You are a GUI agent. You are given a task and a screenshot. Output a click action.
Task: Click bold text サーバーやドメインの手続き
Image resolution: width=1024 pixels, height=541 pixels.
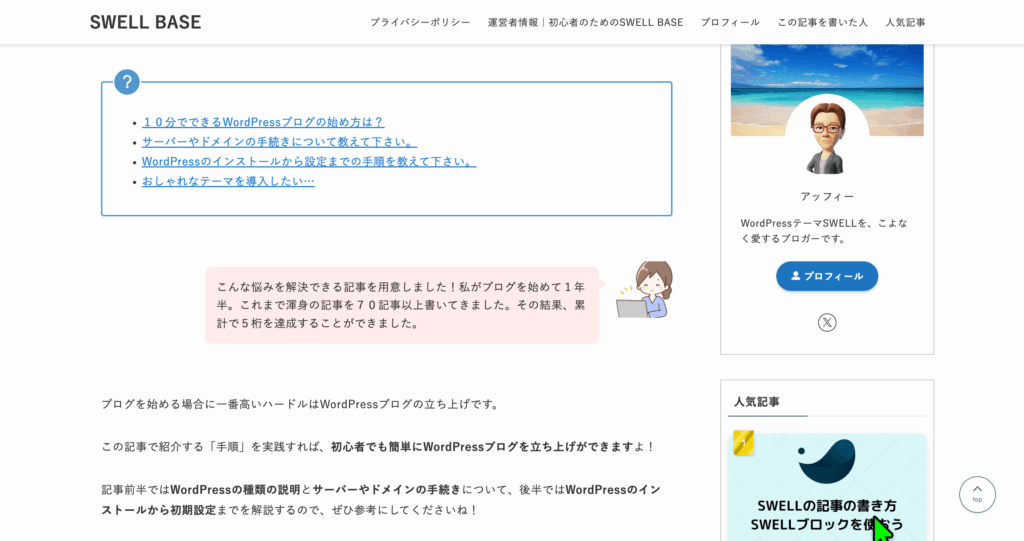coord(387,489)
